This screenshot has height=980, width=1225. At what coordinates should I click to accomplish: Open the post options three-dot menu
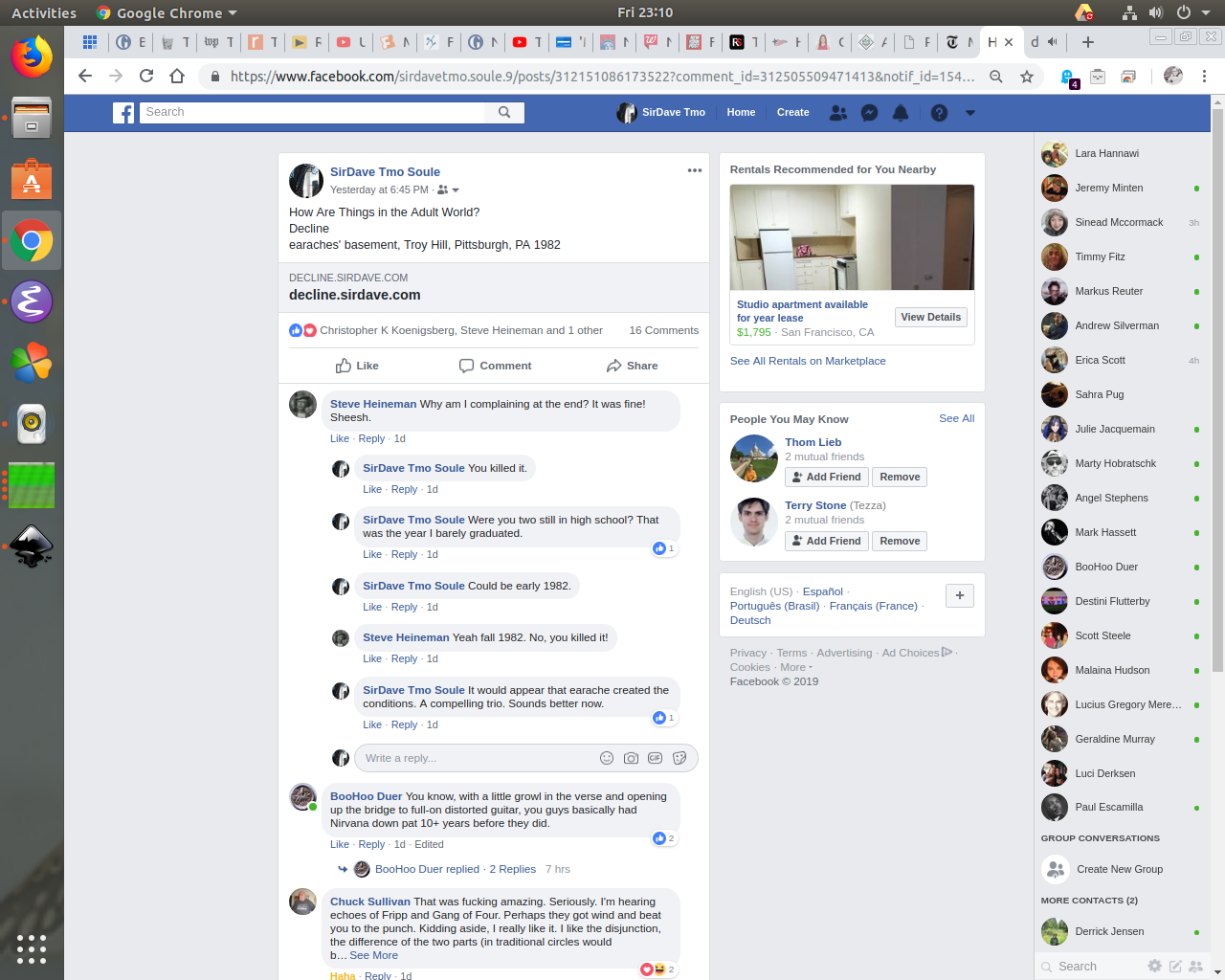click(695, 170)
